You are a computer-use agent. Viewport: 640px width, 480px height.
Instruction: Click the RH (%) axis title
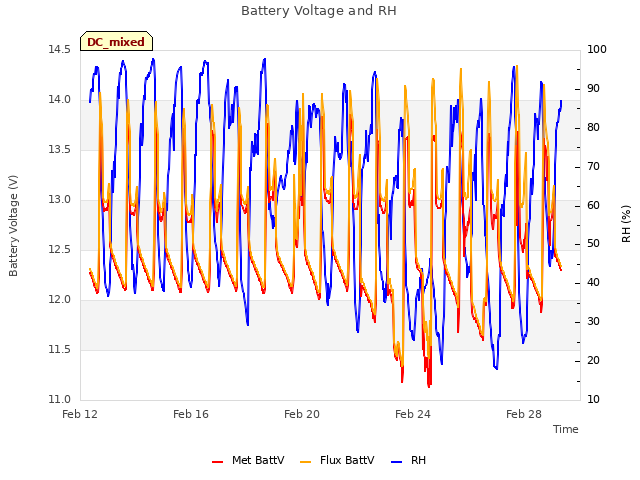point(626,224)
